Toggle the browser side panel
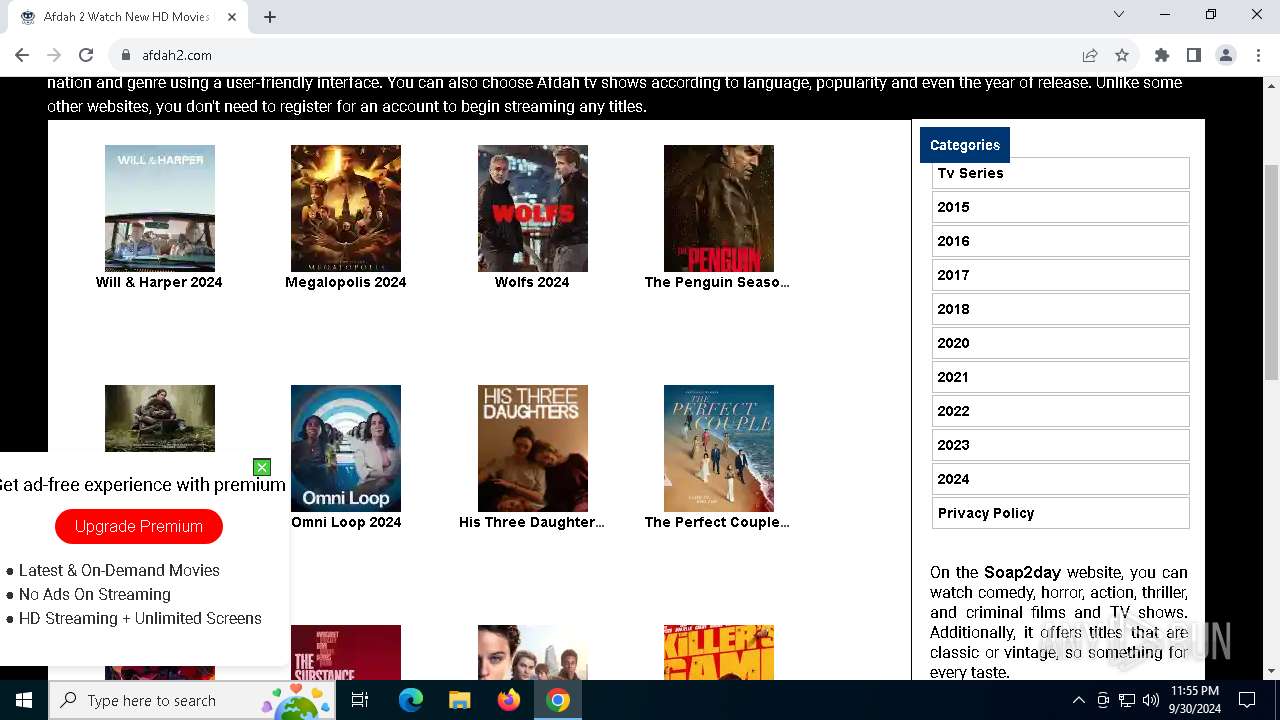 [x=1194, y=55]
